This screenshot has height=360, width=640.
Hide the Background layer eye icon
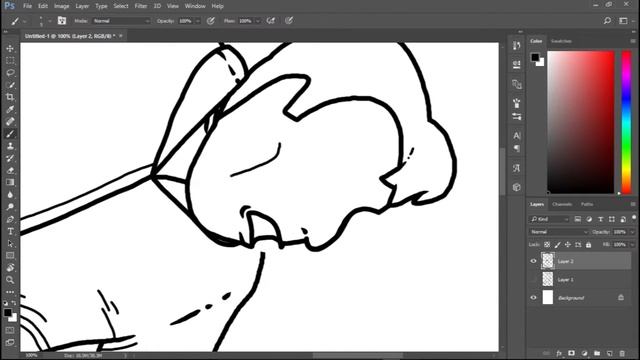533,298
